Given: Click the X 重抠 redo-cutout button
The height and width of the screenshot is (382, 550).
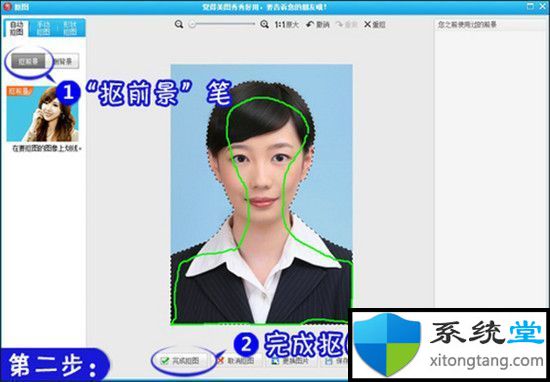Looking at the screenshot, I should (x=375, y=24).
